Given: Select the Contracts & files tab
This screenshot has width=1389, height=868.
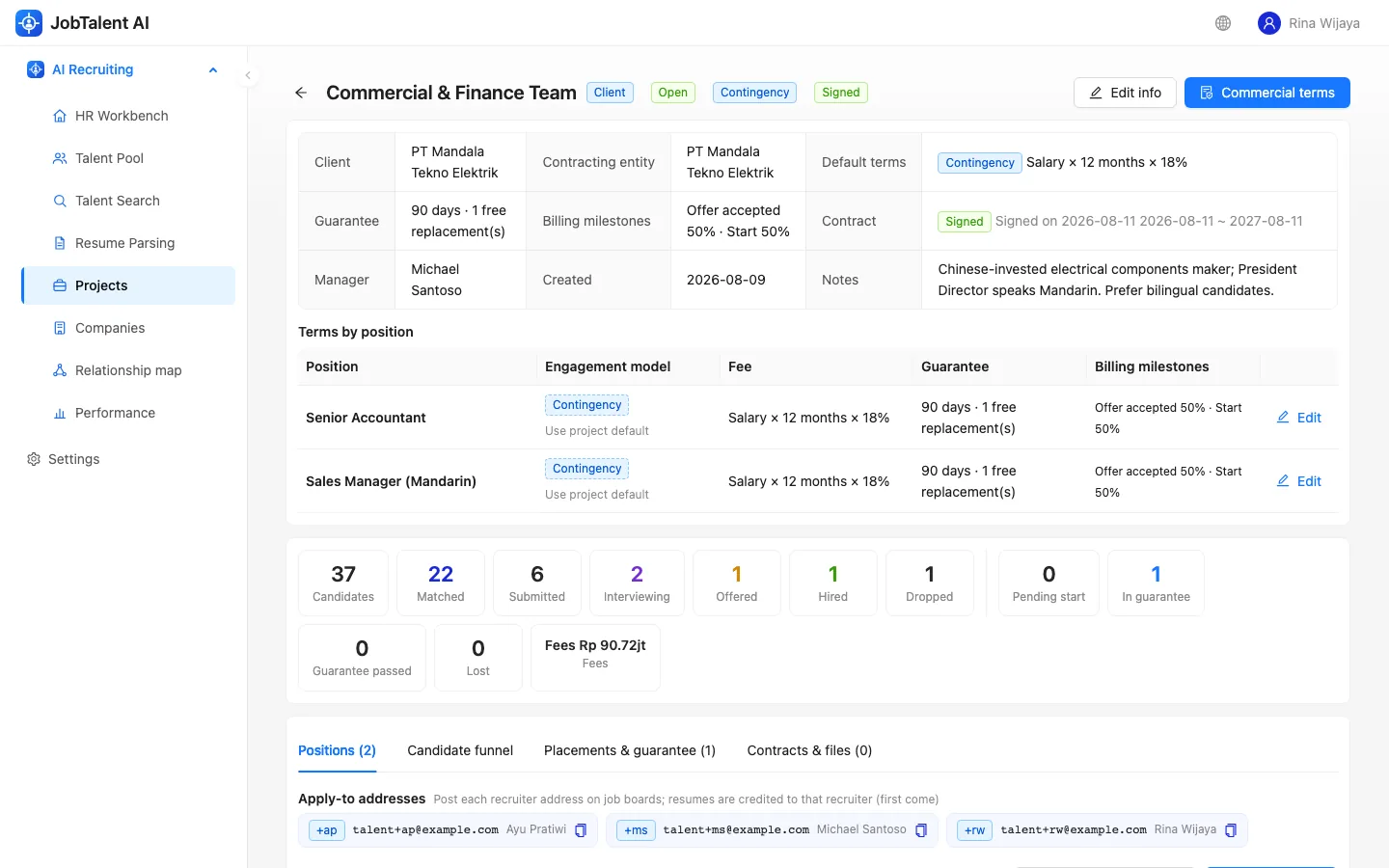Looking at the screenshot, I should tap(809, 750).
